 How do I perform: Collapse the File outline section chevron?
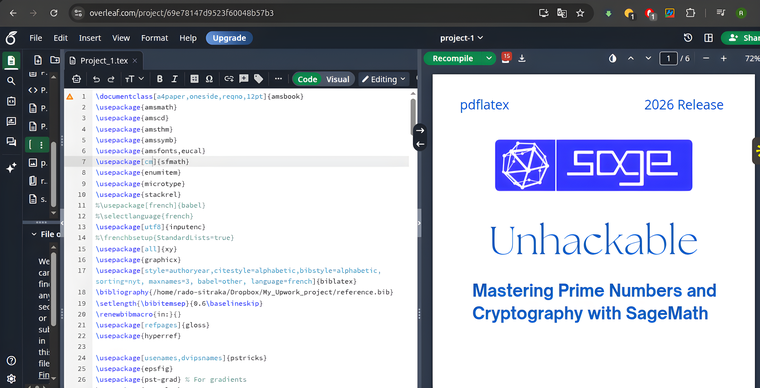(34, 234)
